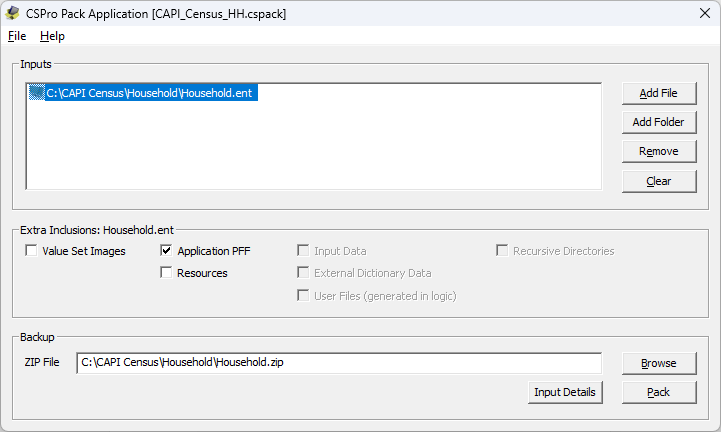Enable the Value Set Images checkbox
This screenshot has height=432, width=721.
32,251
